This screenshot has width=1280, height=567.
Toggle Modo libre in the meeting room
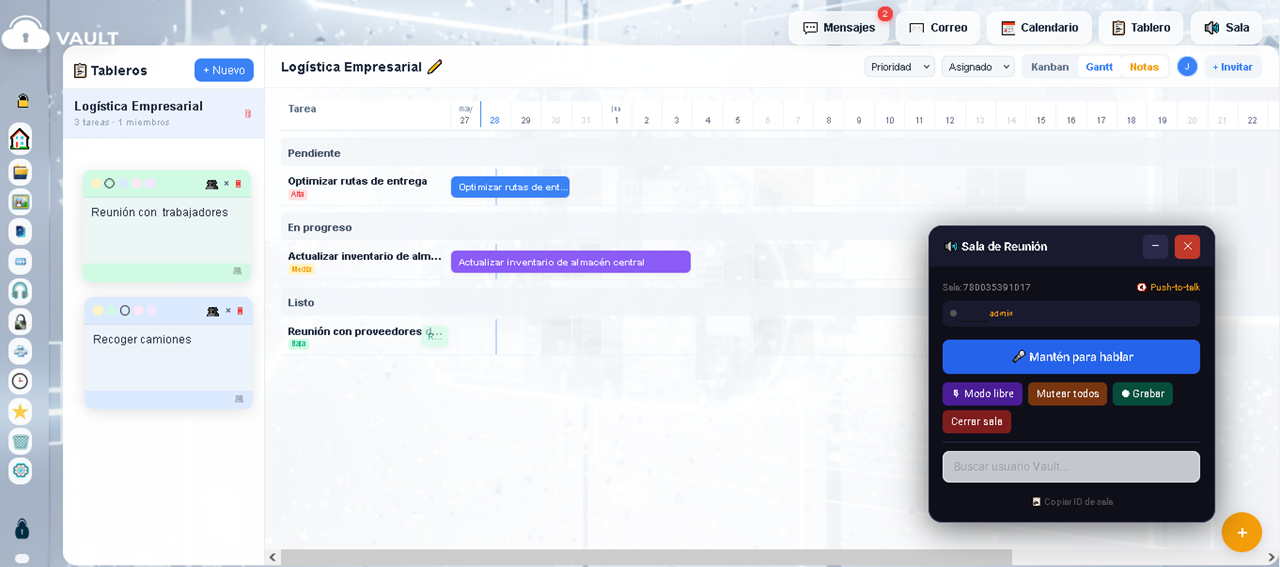982,394
